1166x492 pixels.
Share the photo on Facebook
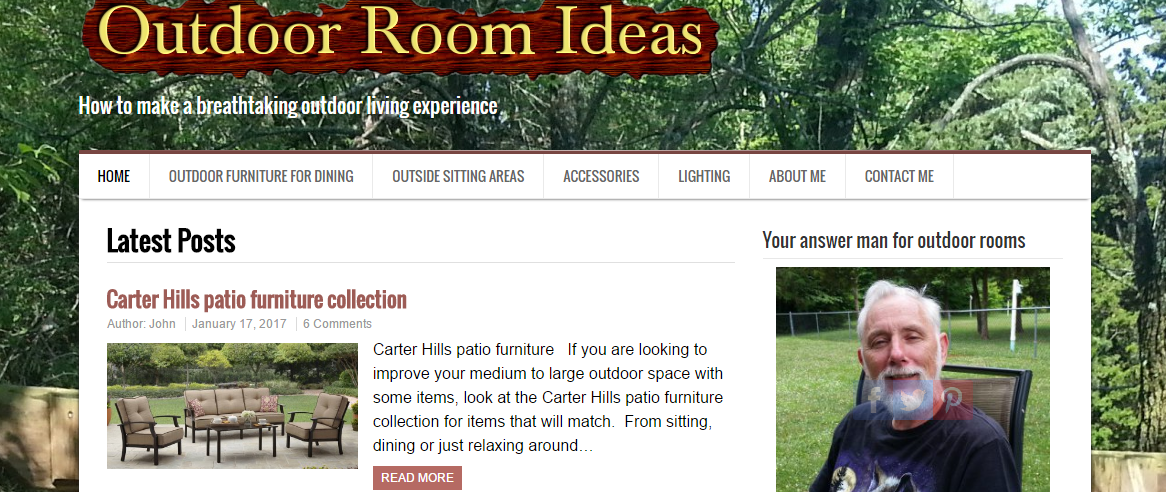pyautogui.click(x=872, y=400)
